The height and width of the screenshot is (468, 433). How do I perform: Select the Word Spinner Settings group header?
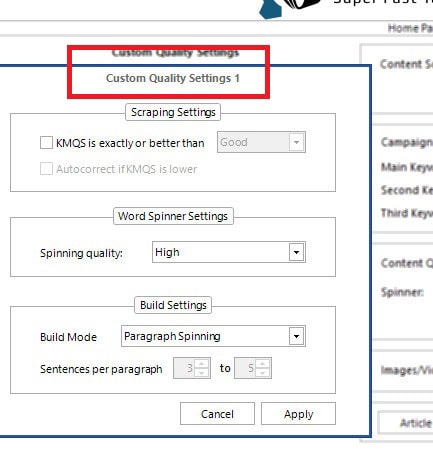(x=173, y=216)
